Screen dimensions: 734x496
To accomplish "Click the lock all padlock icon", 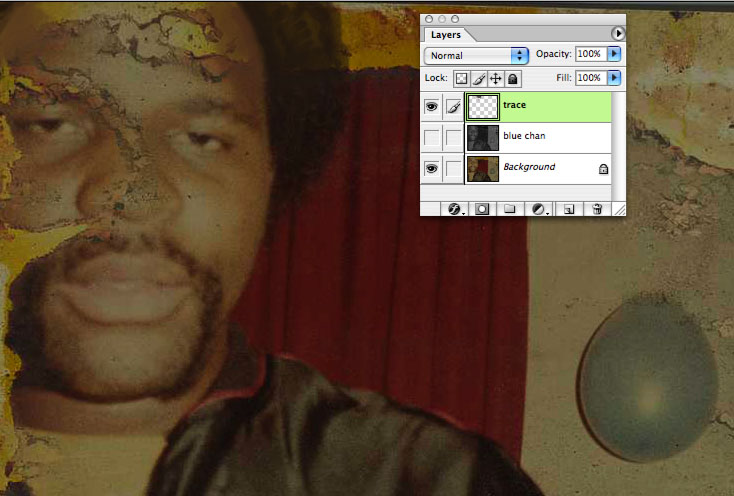I will (513, 79).
